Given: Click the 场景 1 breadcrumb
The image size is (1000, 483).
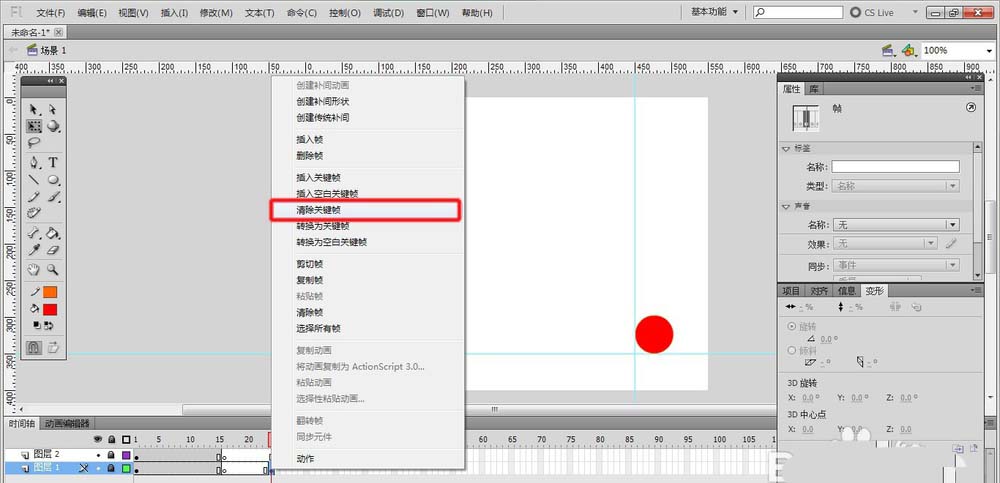Looking at the screenshot, I should [x=47, y=50].
